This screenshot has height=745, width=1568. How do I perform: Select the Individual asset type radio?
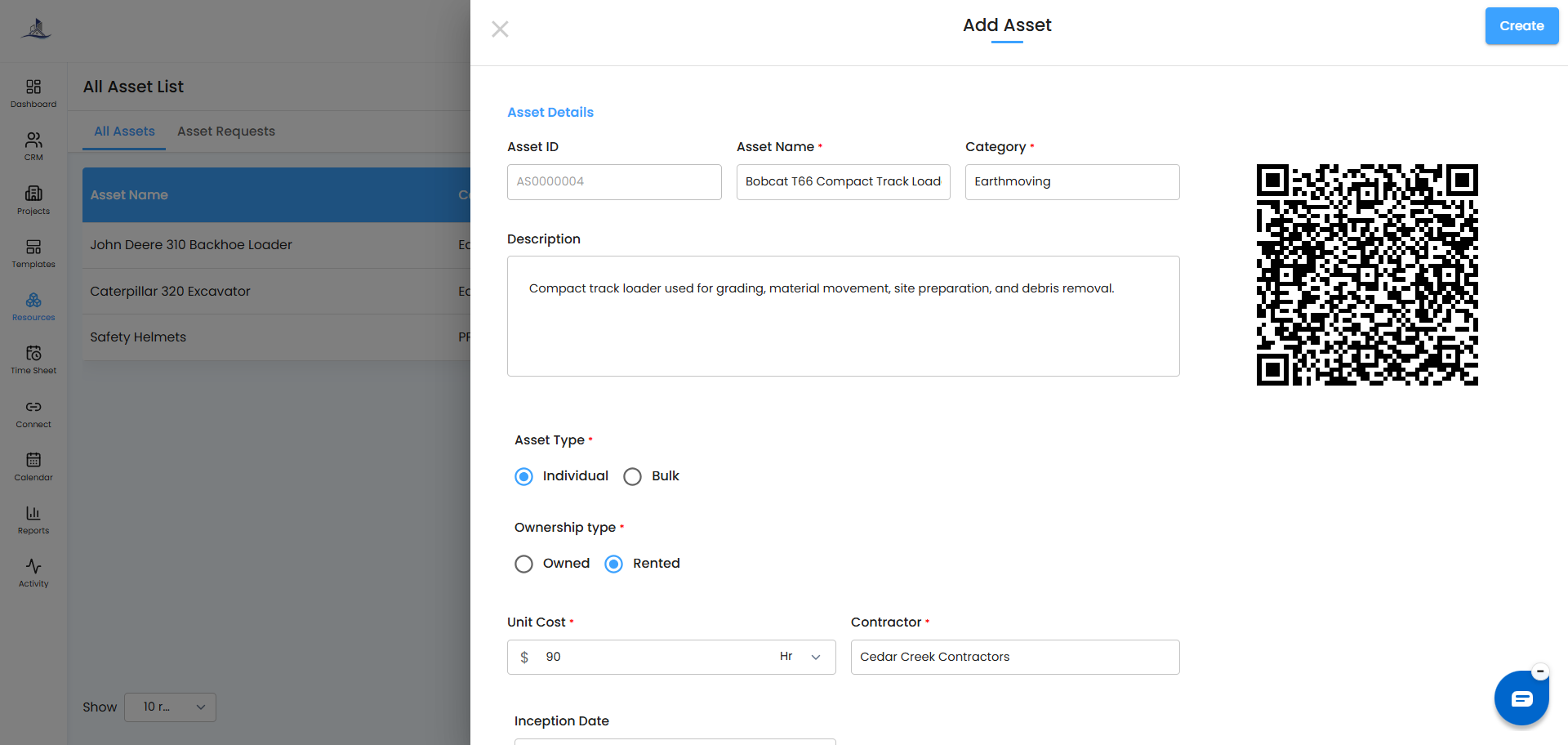point(524,476)
